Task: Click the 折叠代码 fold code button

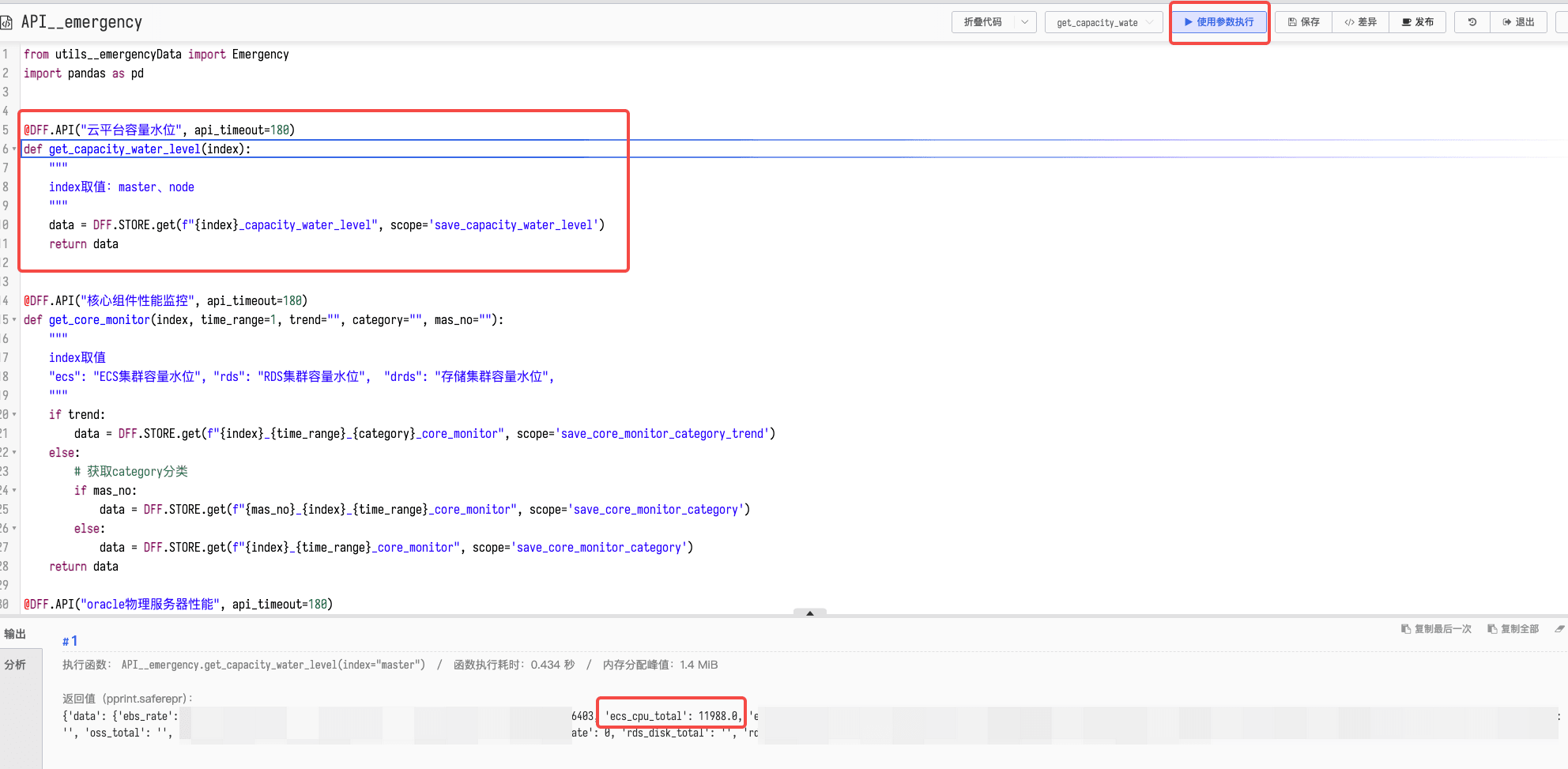Action: (x=982, y=22)
